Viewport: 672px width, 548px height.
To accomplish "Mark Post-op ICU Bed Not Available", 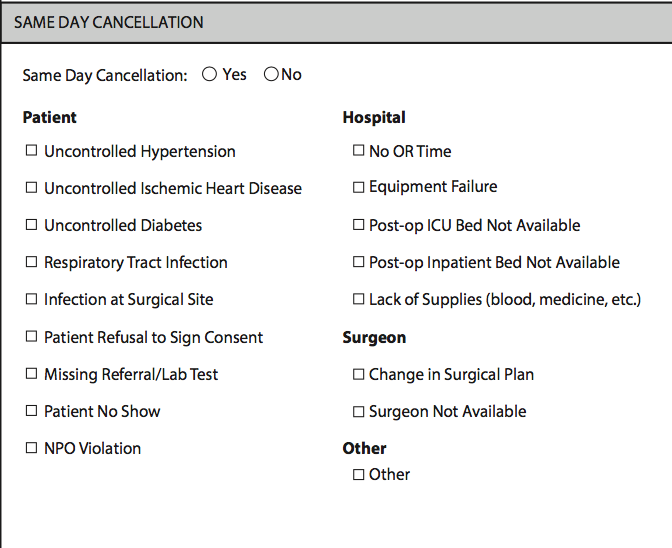I will 358,225.
